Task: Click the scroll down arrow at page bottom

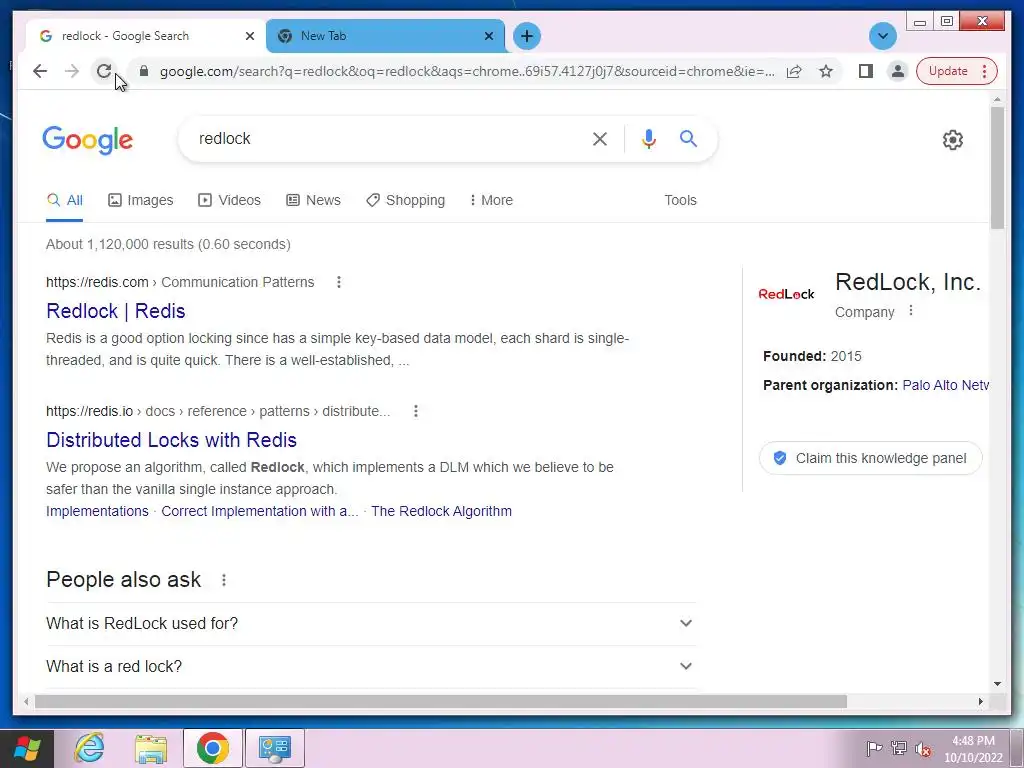Action: tap(997, 684)
